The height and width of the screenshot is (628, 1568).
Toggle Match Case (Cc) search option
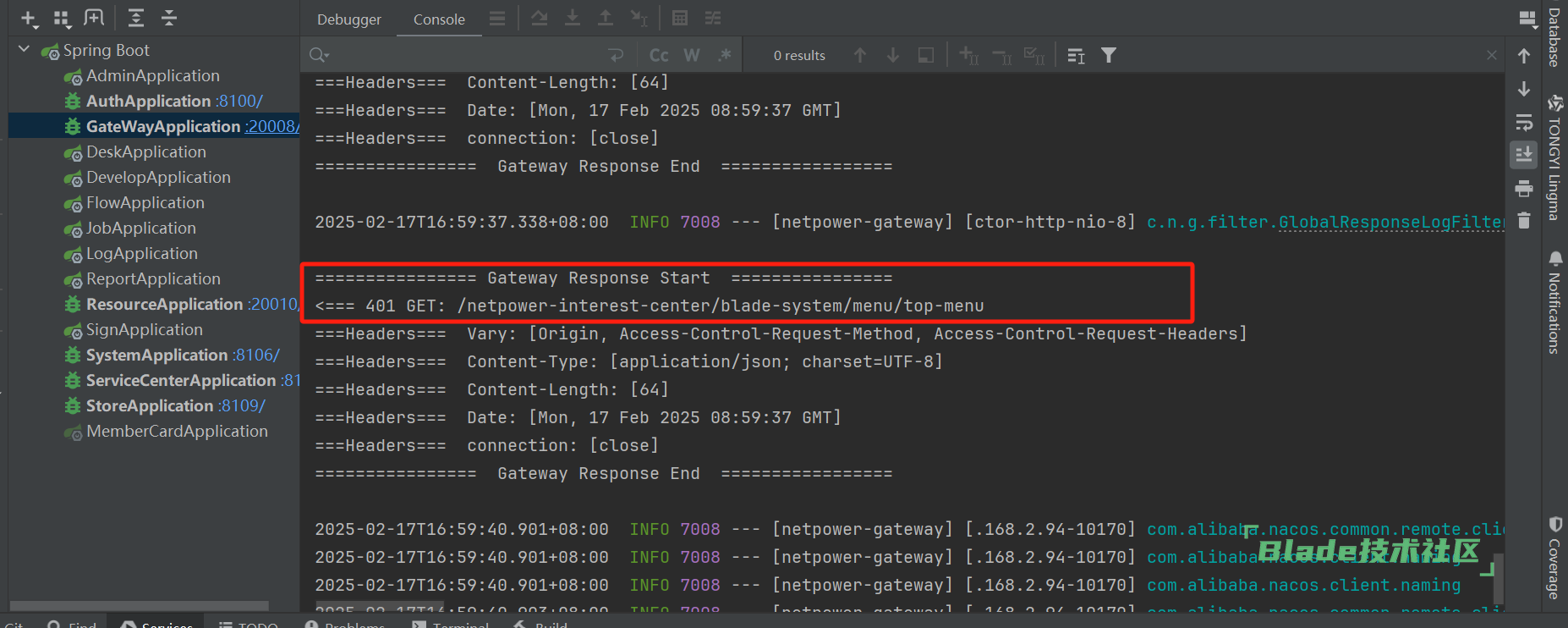(659, 55)
